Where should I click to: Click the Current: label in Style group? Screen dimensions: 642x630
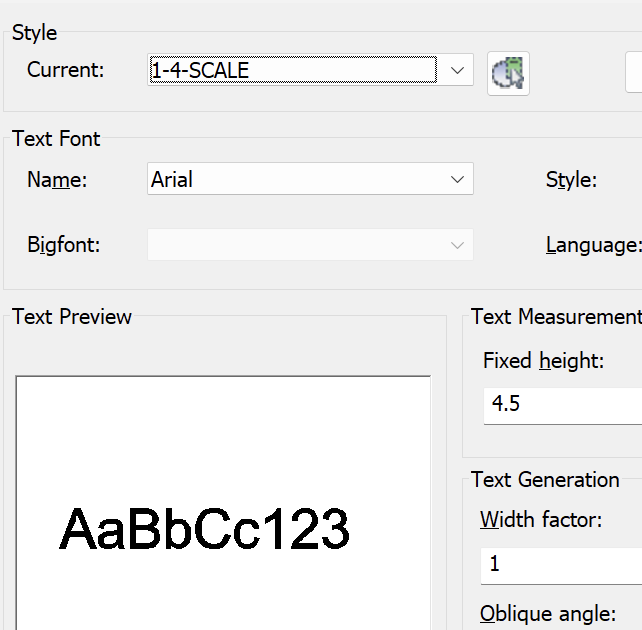tap(66, 70)
